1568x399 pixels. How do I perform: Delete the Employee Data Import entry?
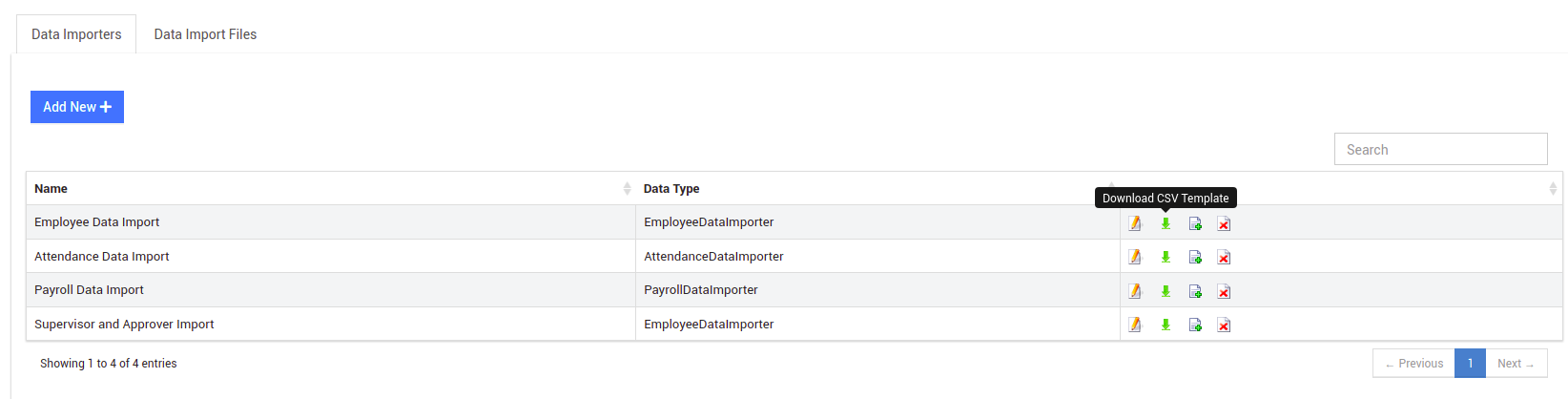pos(1224,223)
